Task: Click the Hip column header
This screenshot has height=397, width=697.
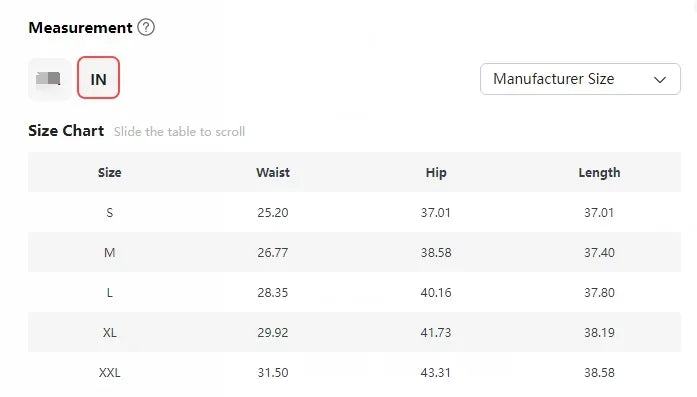Action: (x=436, y=172)
